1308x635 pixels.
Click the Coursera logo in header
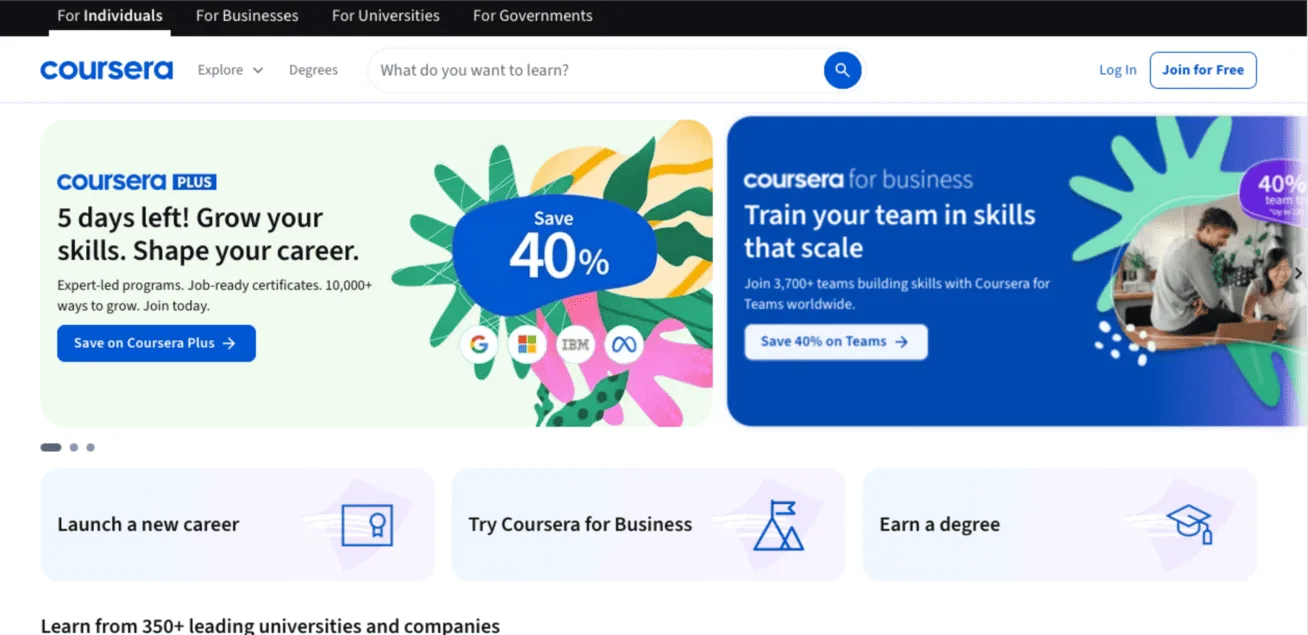point(106,70)
